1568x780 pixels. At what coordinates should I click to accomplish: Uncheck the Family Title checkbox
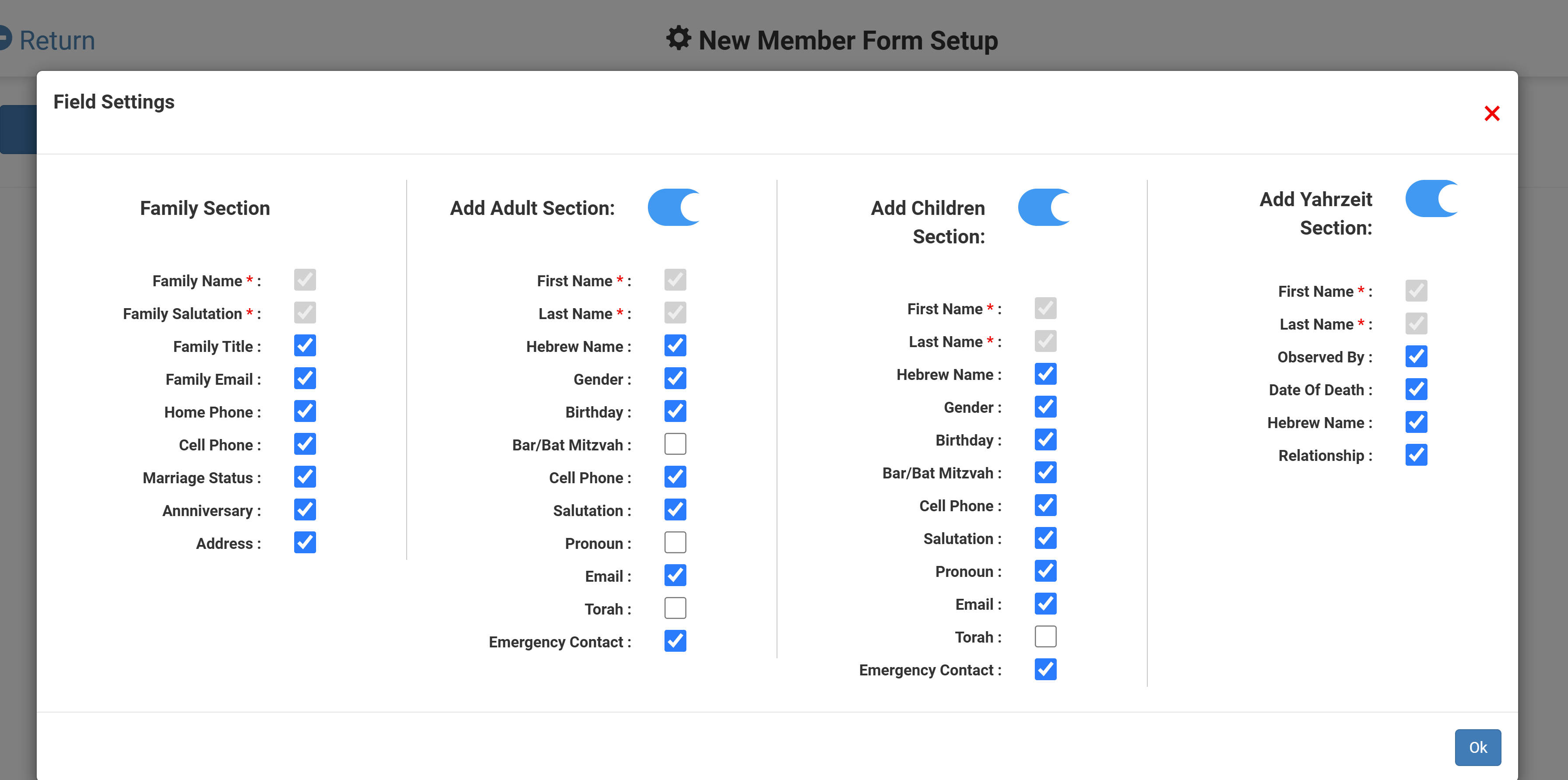click(x=305, y=346)
